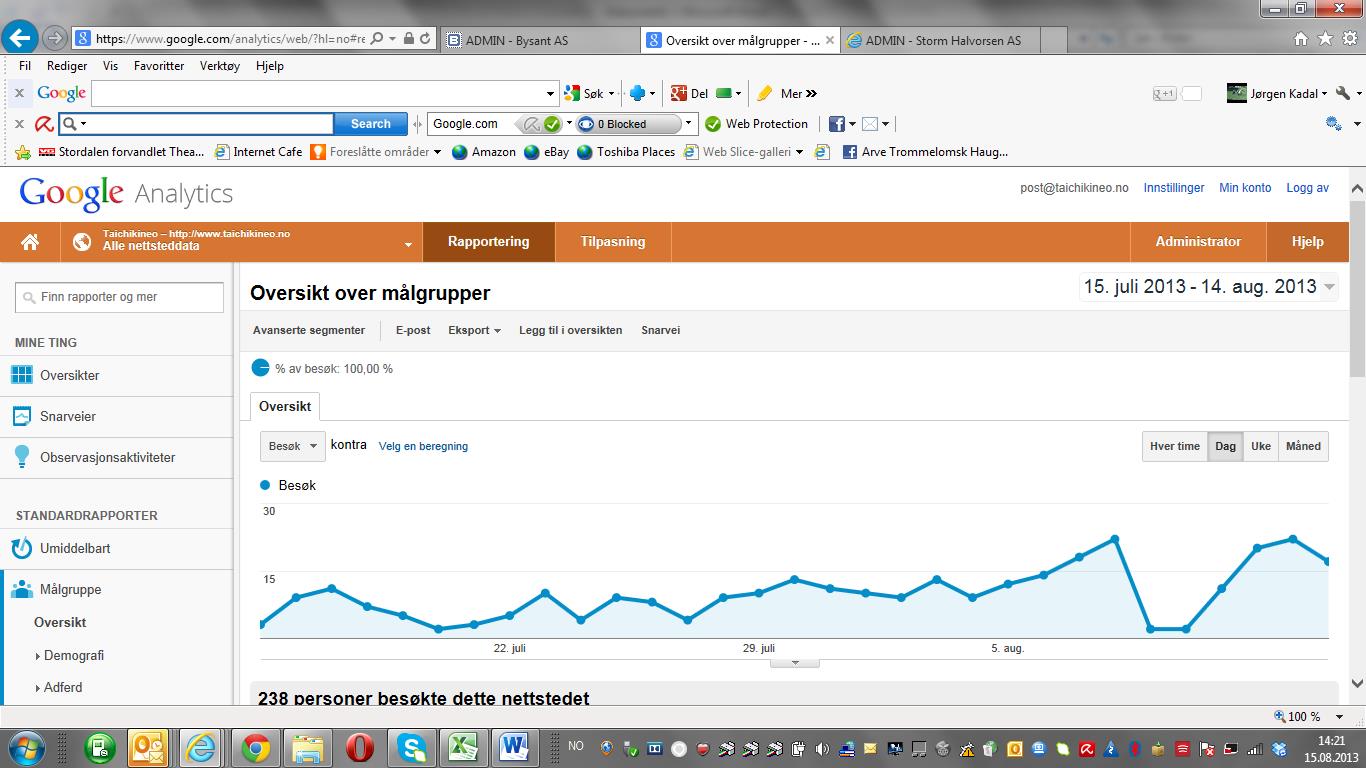Image resolution: width=1366 pixels, height=768 pixels.
Task: Open the Rapportering tab
Action: pos(489,242)
